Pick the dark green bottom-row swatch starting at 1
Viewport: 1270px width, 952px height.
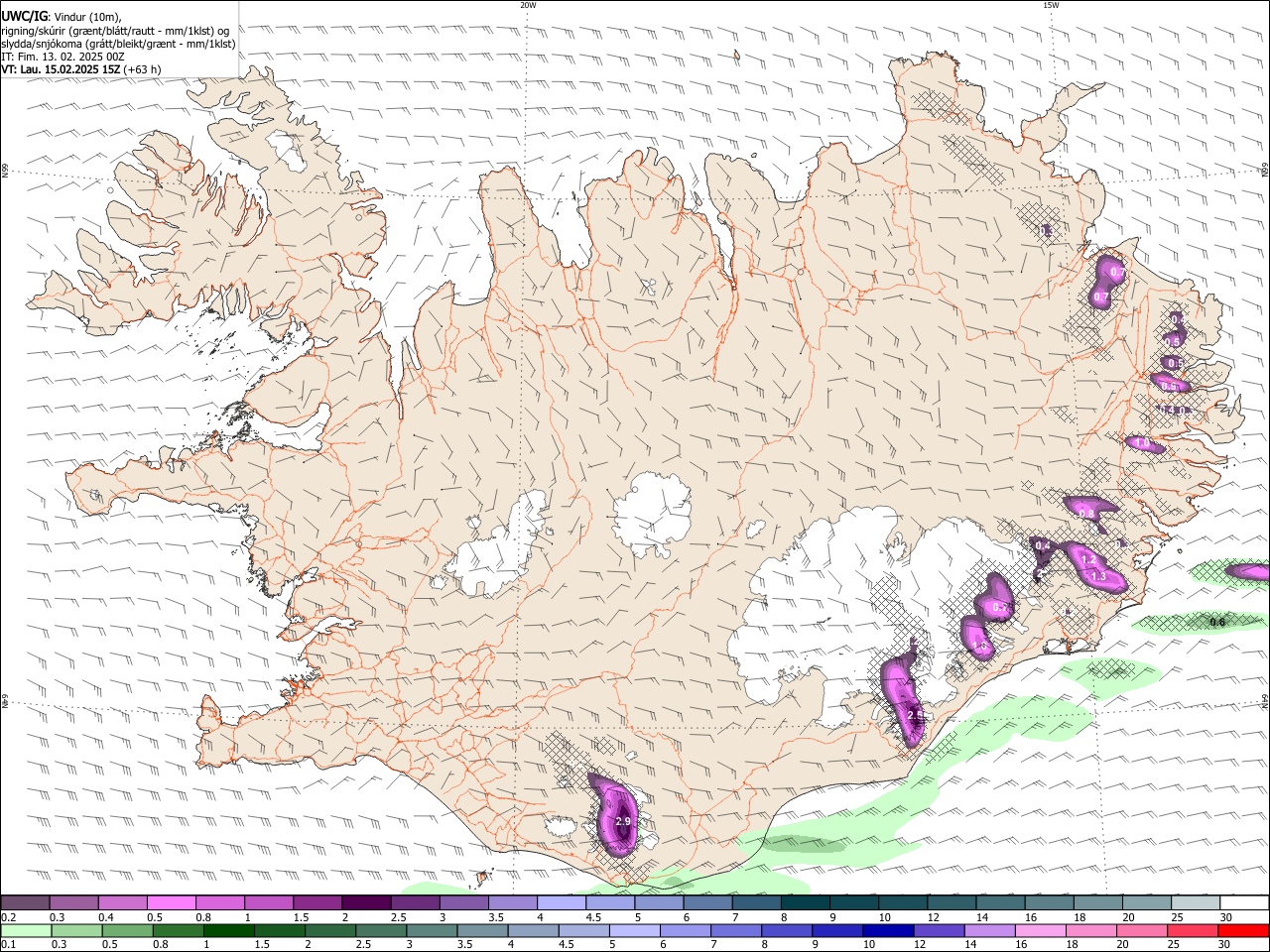(228, 930)
